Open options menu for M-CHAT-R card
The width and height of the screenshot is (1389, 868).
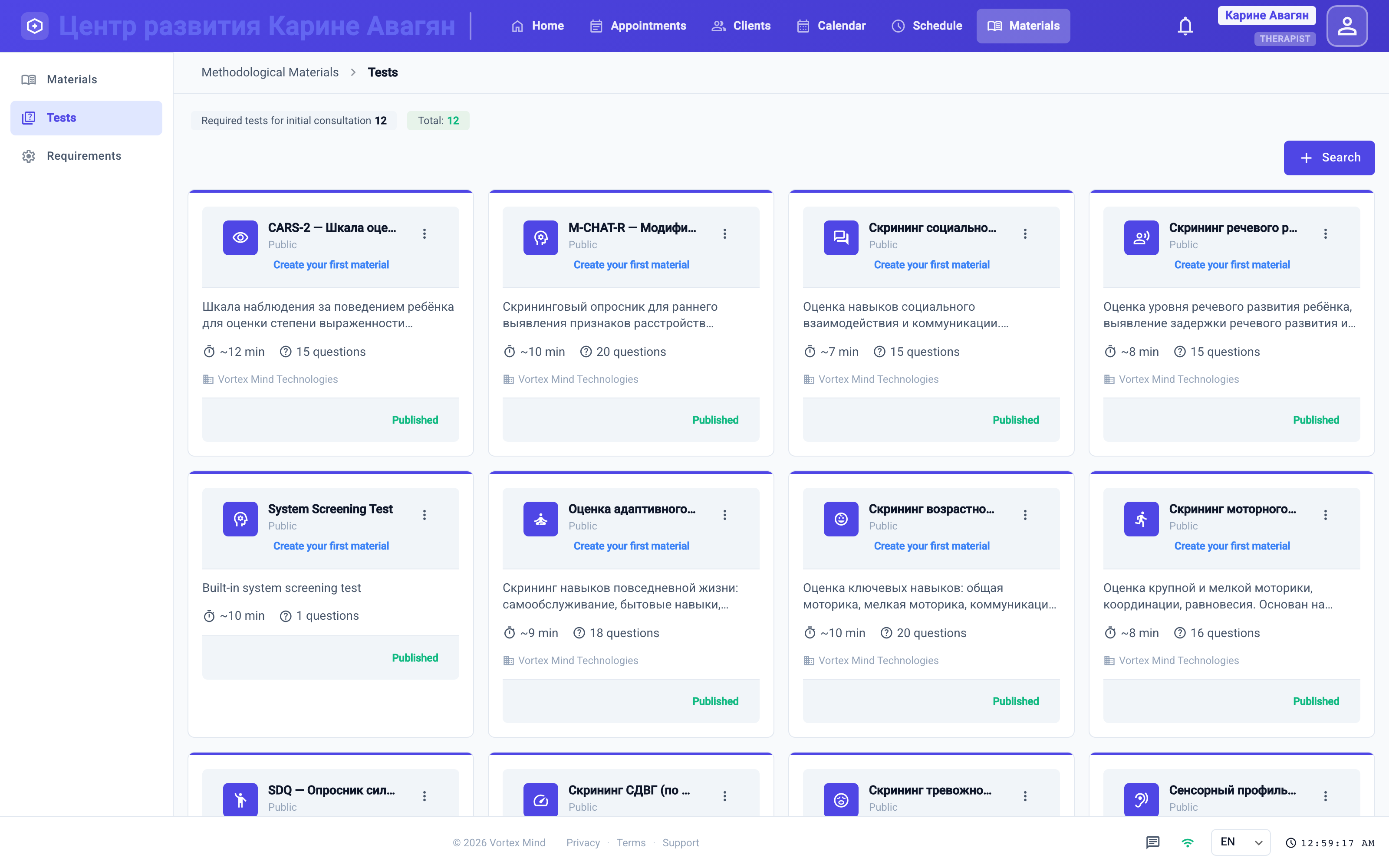(724, 233)
